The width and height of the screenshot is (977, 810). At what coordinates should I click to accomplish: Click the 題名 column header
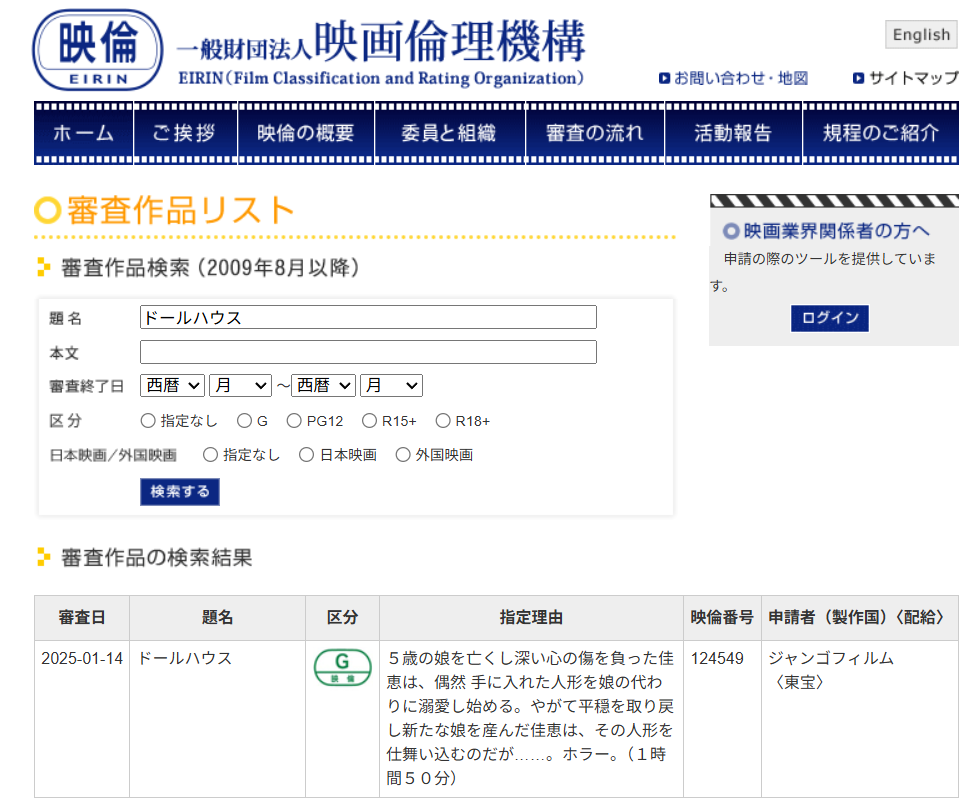coord(217,617)
